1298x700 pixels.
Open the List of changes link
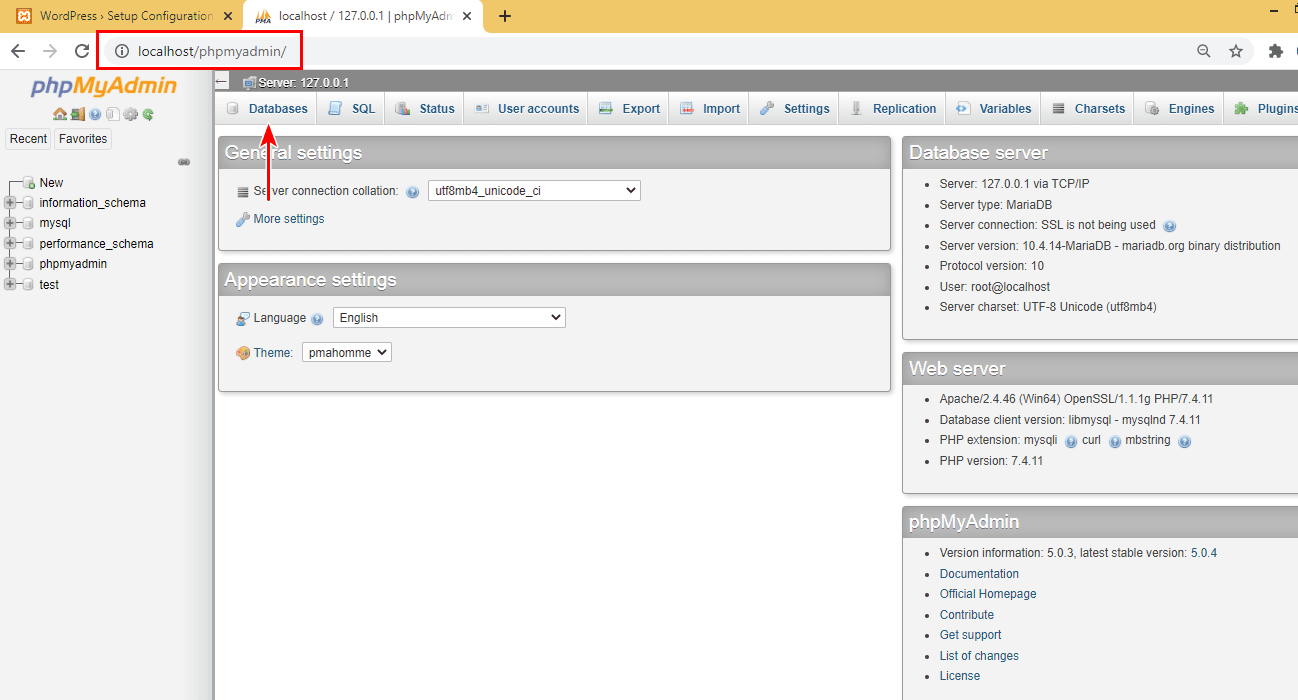(x=979, y=656)
